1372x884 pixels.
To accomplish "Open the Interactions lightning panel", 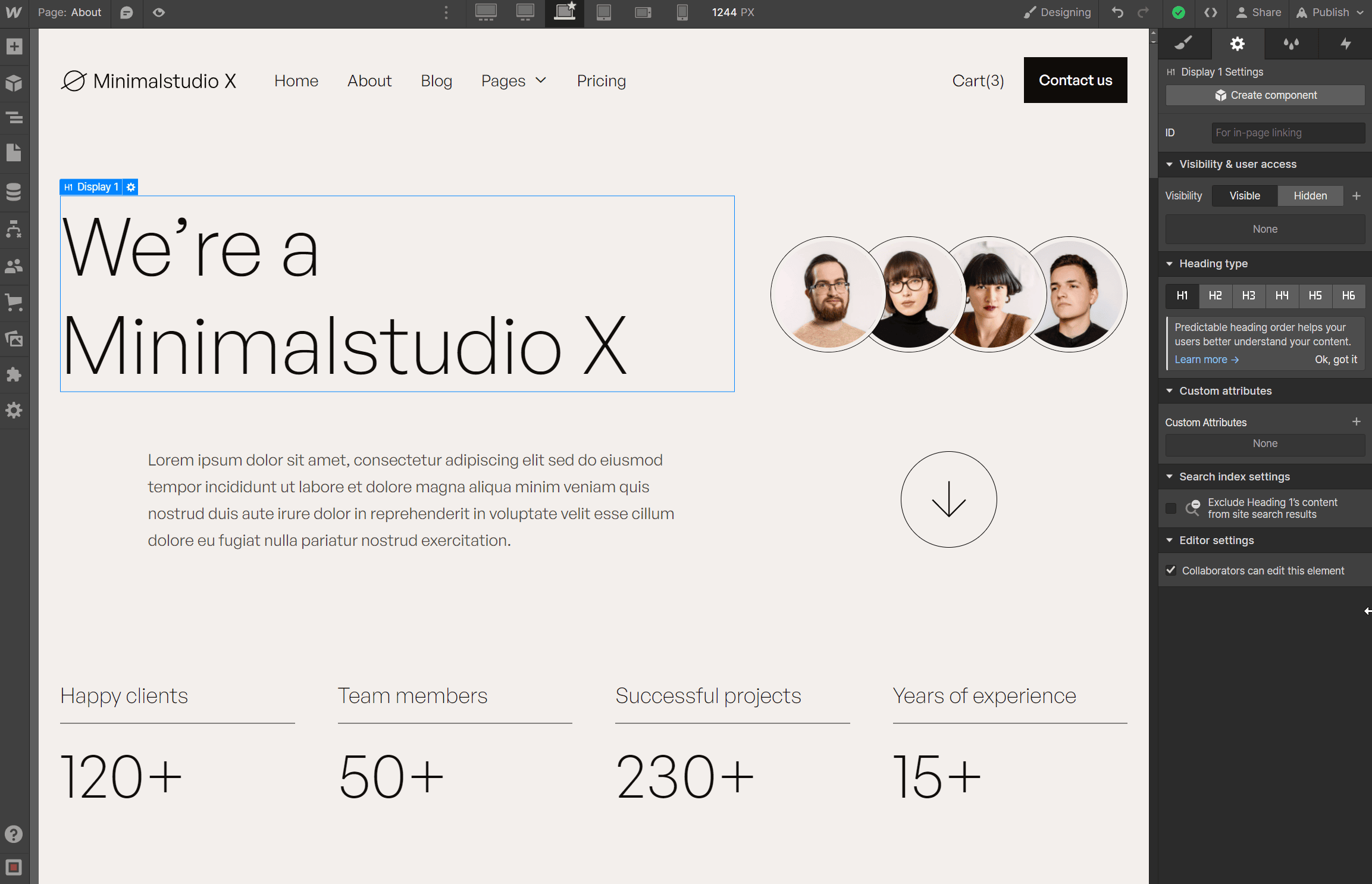I will [x=1346, y=43].
